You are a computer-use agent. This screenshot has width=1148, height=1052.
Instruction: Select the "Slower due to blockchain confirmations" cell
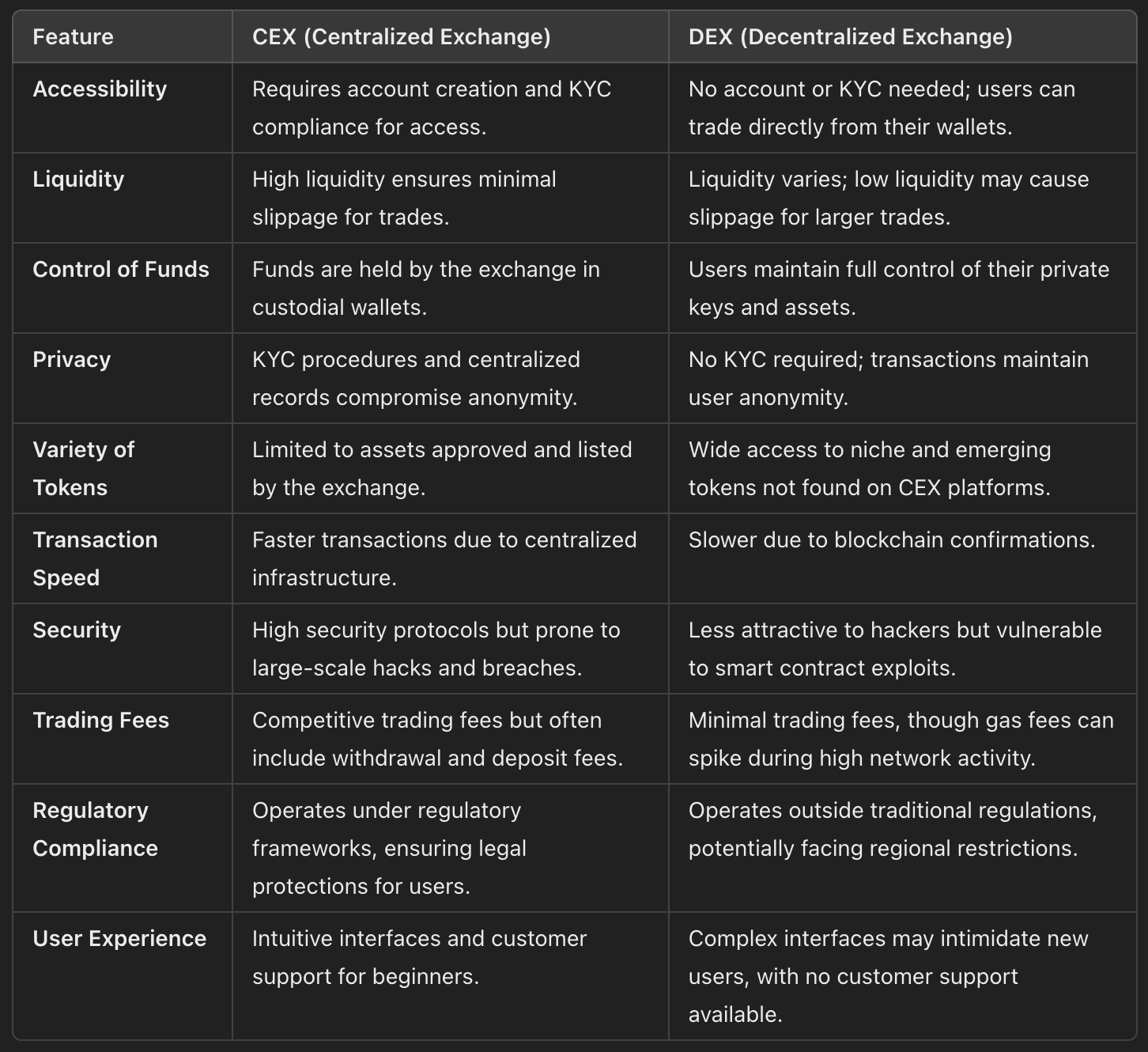(x=891, y=540)
